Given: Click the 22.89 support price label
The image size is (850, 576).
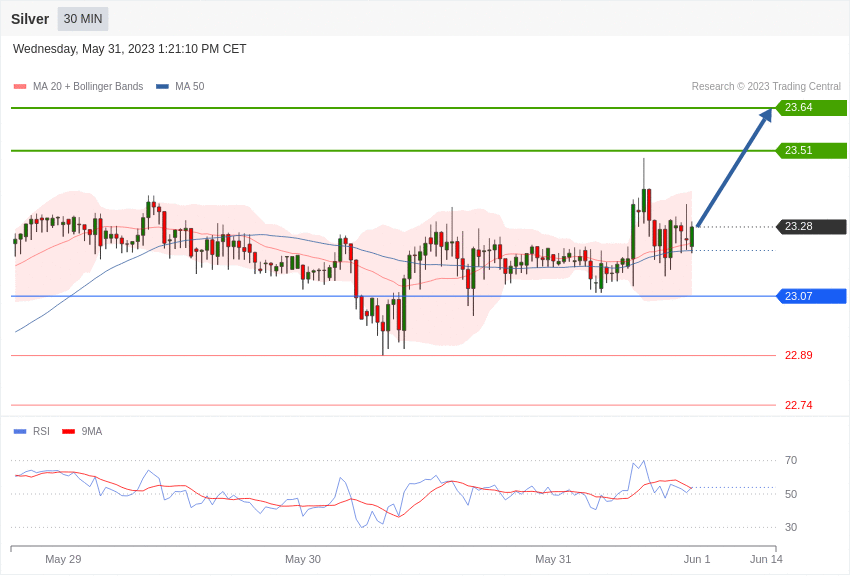Looking at the screenshot, I should coord(799,355).
